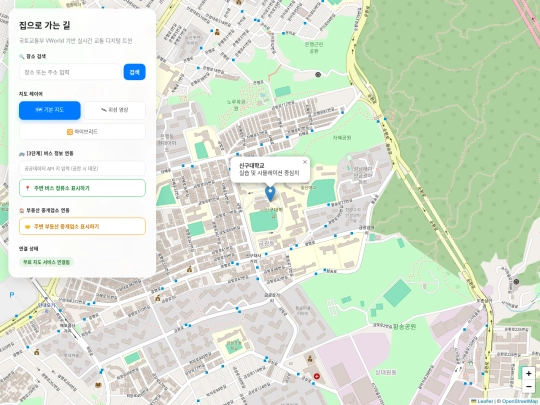Select the 기본 지도 base map layer

click(50, 110)
